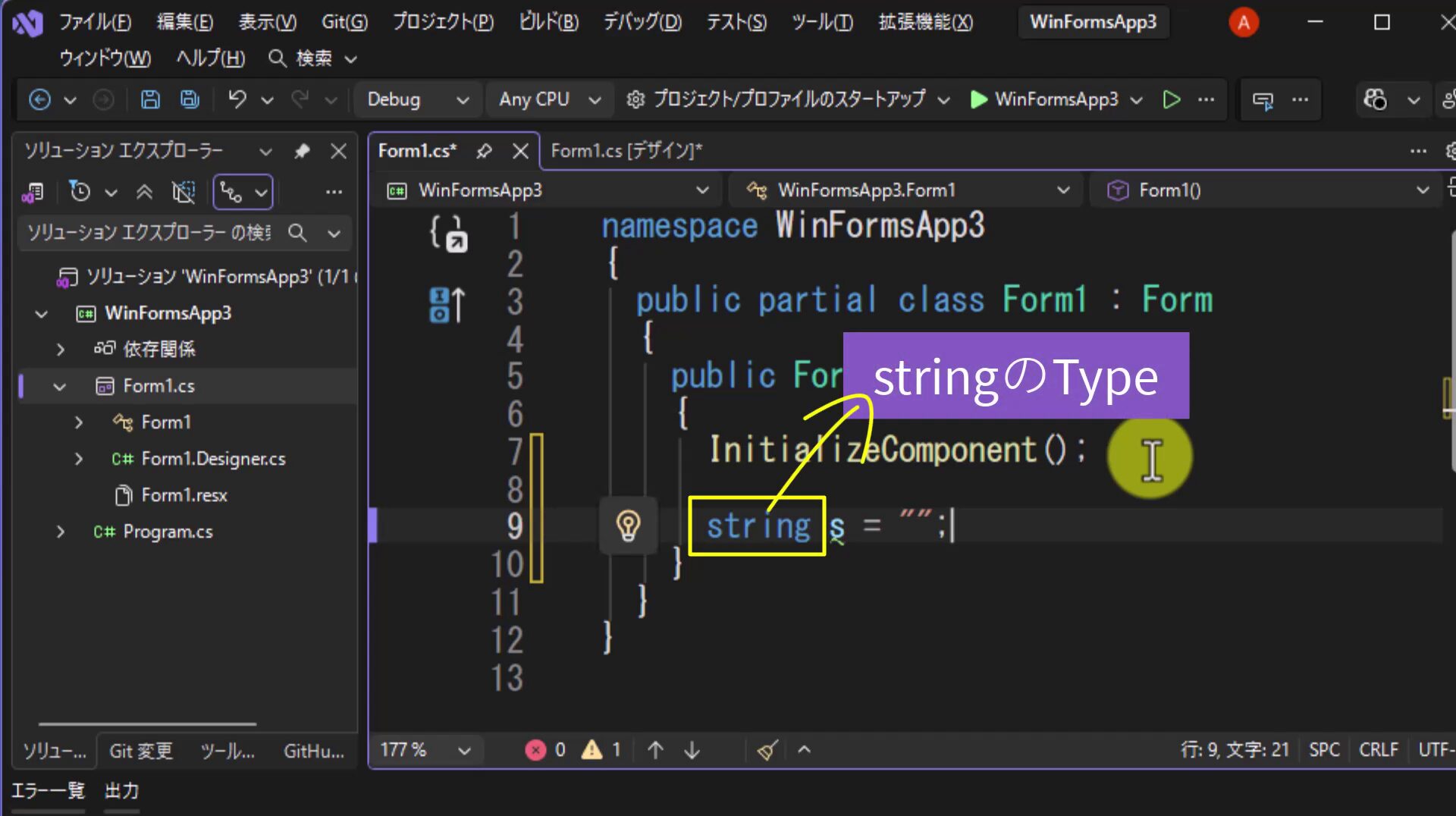
Task: Open the 拡張機能(X) menu
Action: click(926, 22)
